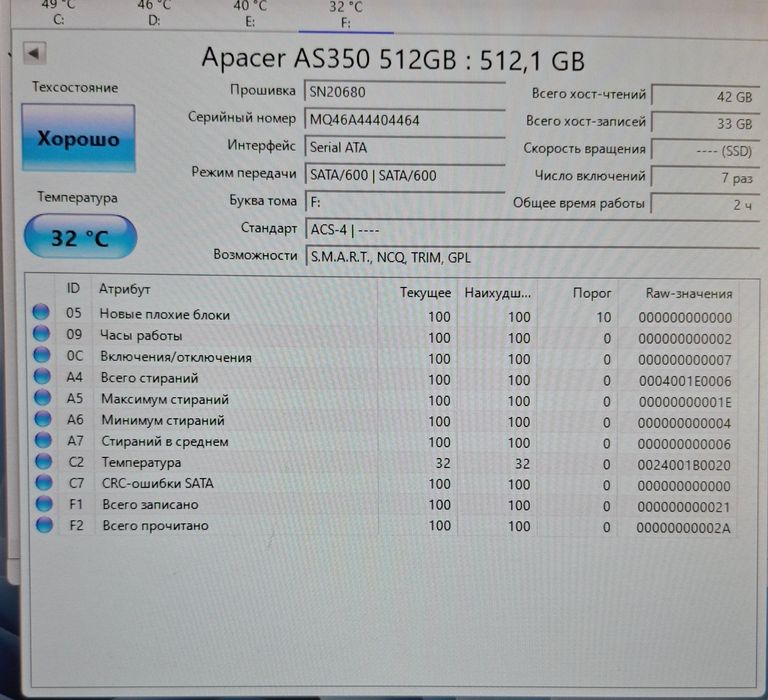Click the status orb for Всего прочитано
Image resolution: width=768 pixels, height=700 pixels.
click(44, 524)
